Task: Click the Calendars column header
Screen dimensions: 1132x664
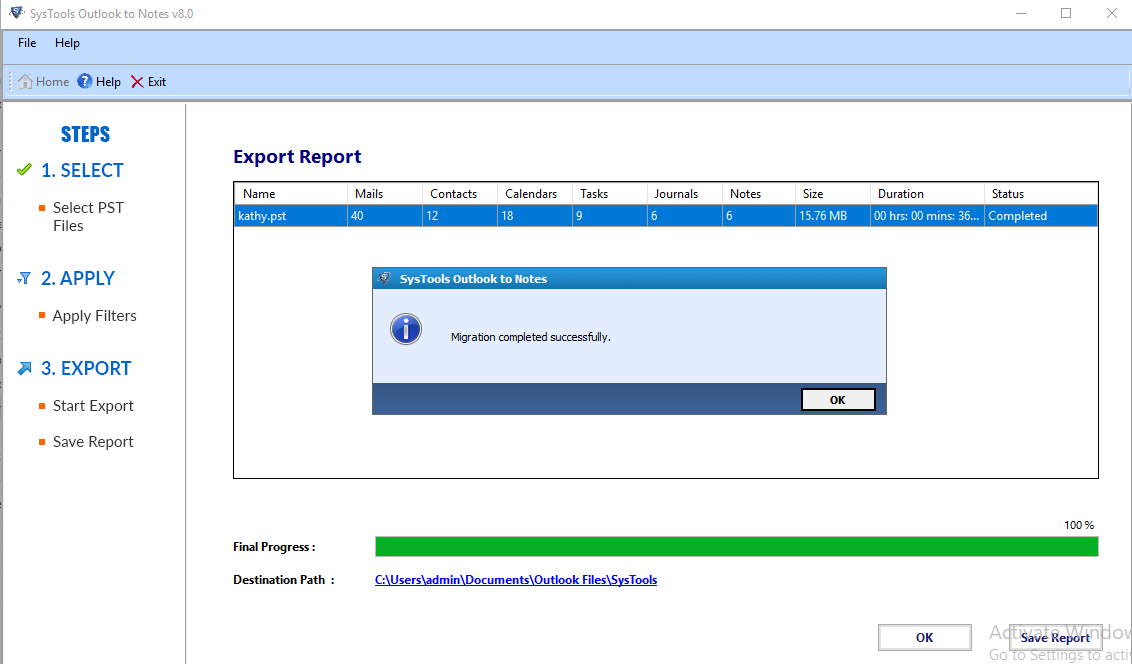Action: (x=534, y=193)
